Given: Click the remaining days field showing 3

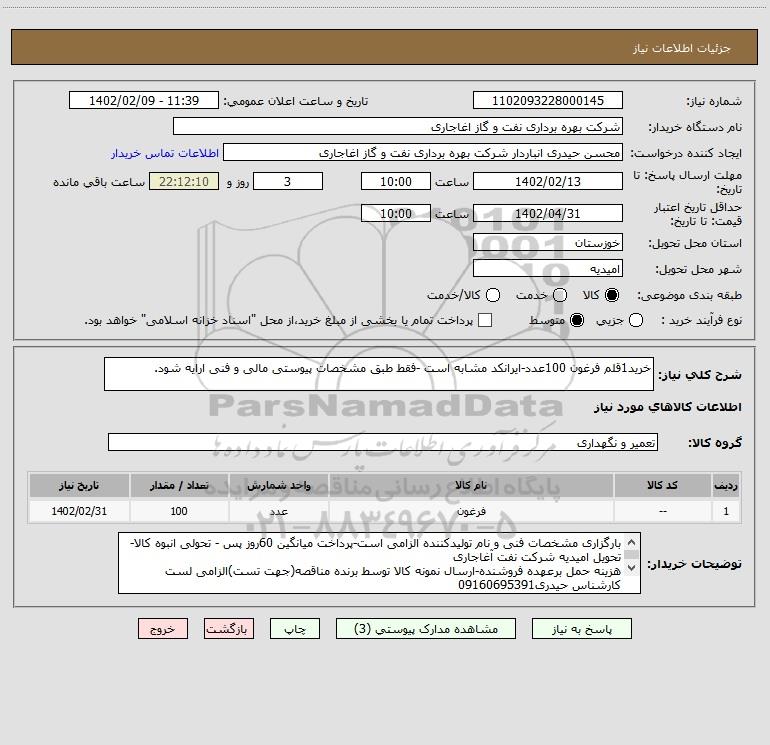Looking at the screenshot, I should point(288,181).
